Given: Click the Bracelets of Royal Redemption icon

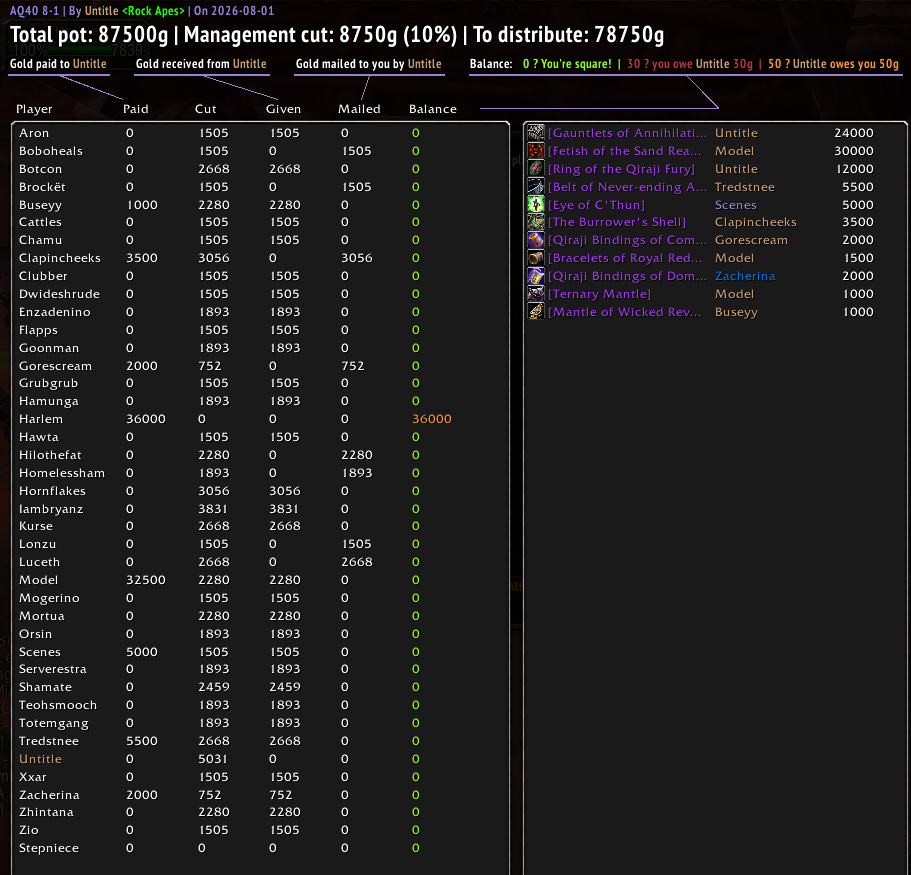Looking at the screenshot, I should pos(536,258).
